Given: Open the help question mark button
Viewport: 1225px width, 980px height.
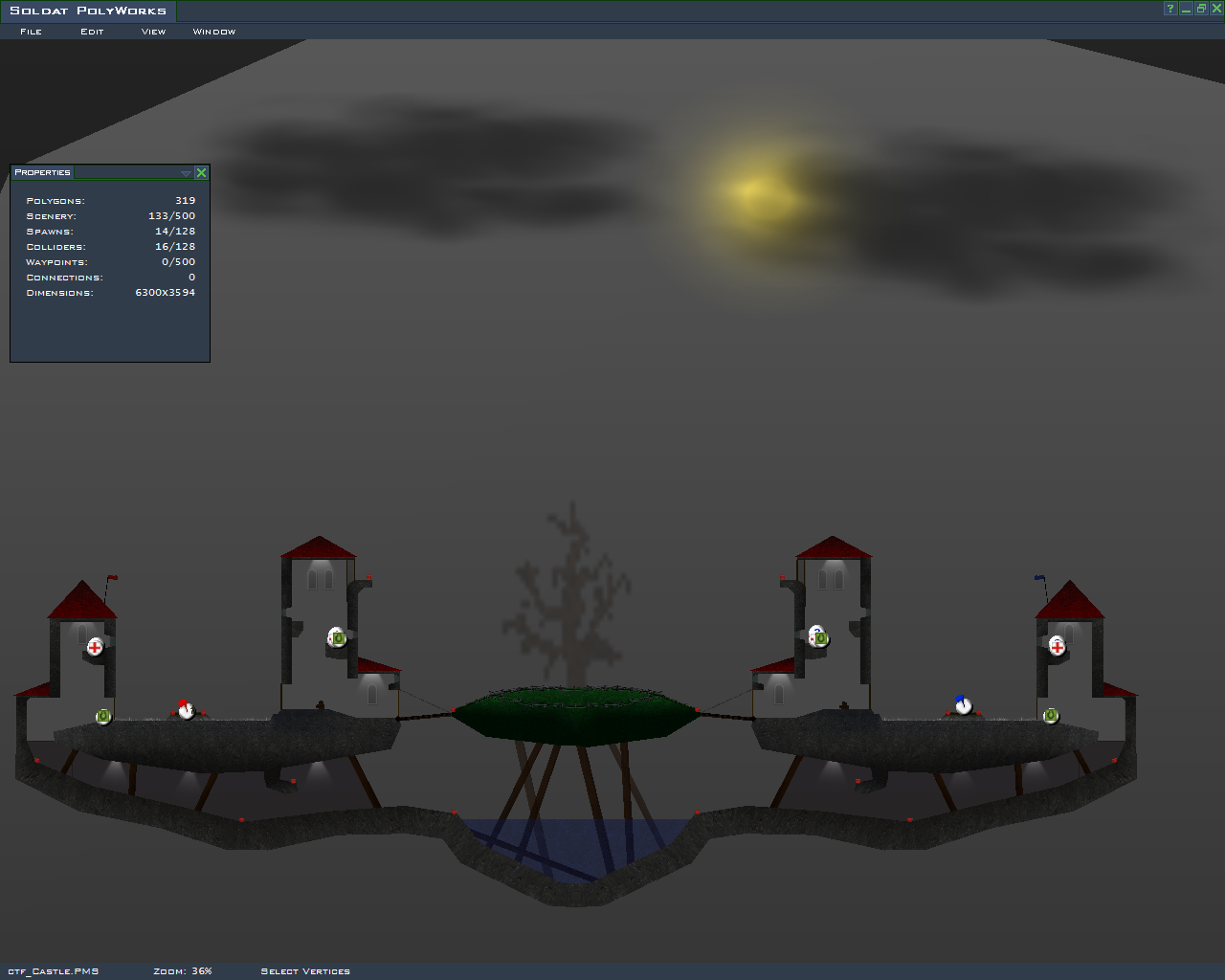Looking at the screenshot, I should pyautogui.click(x=1169, y=9).
